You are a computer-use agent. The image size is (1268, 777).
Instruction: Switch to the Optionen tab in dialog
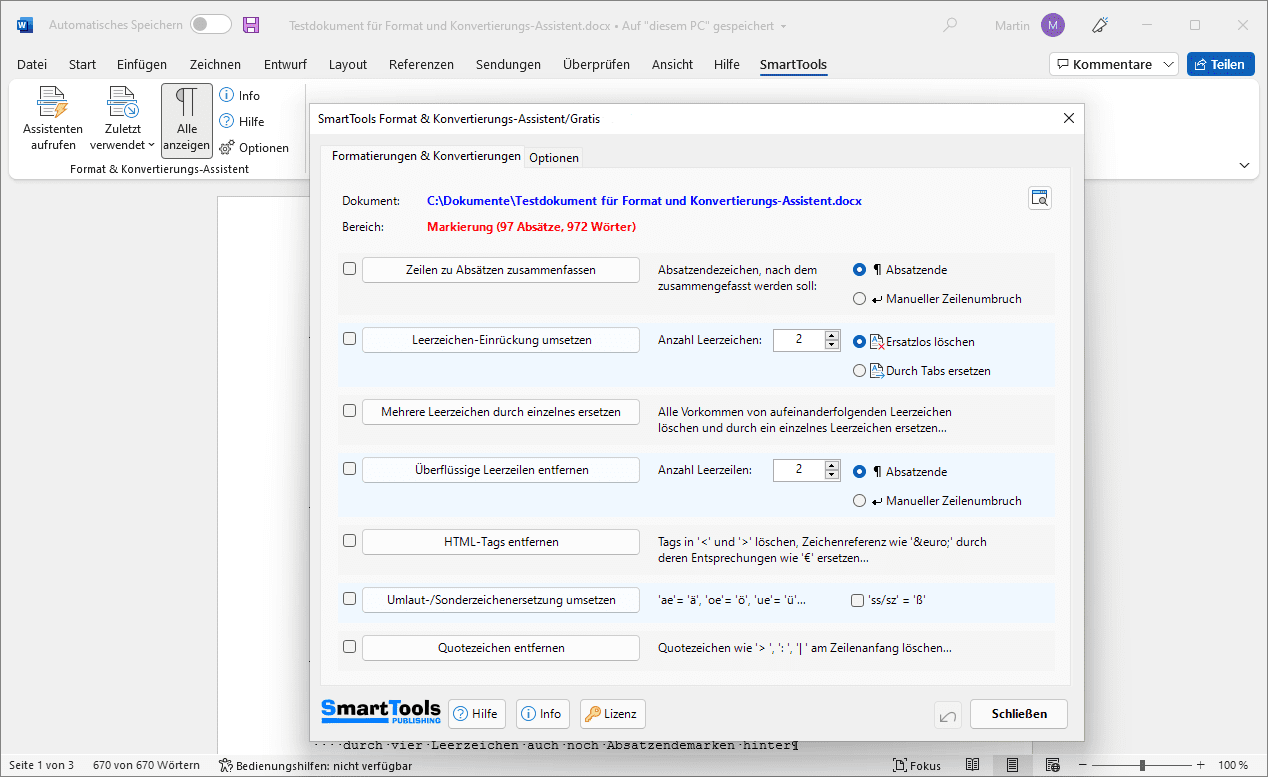553,158
